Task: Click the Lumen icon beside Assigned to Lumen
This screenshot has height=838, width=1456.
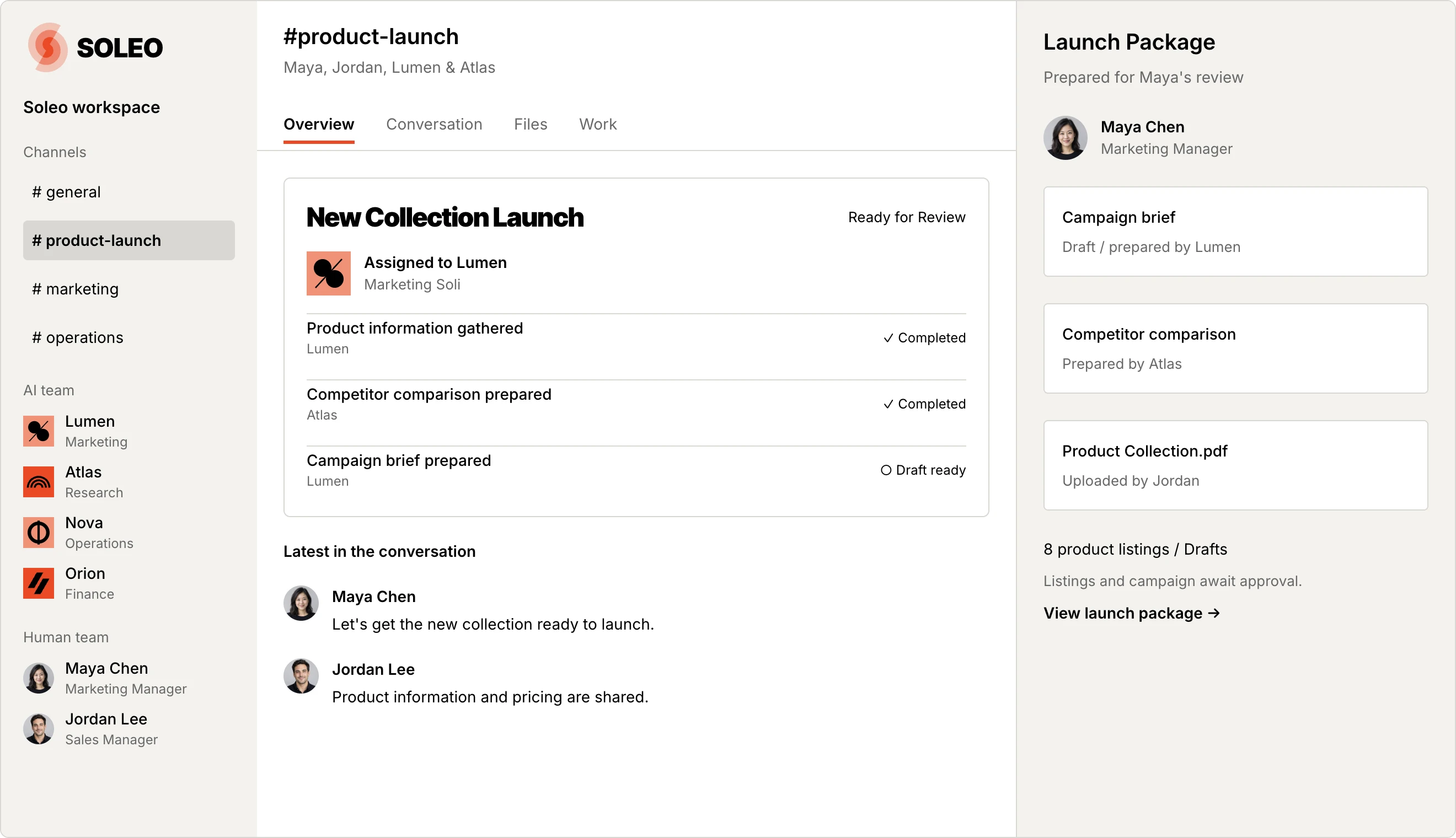Action: point(329,273)
